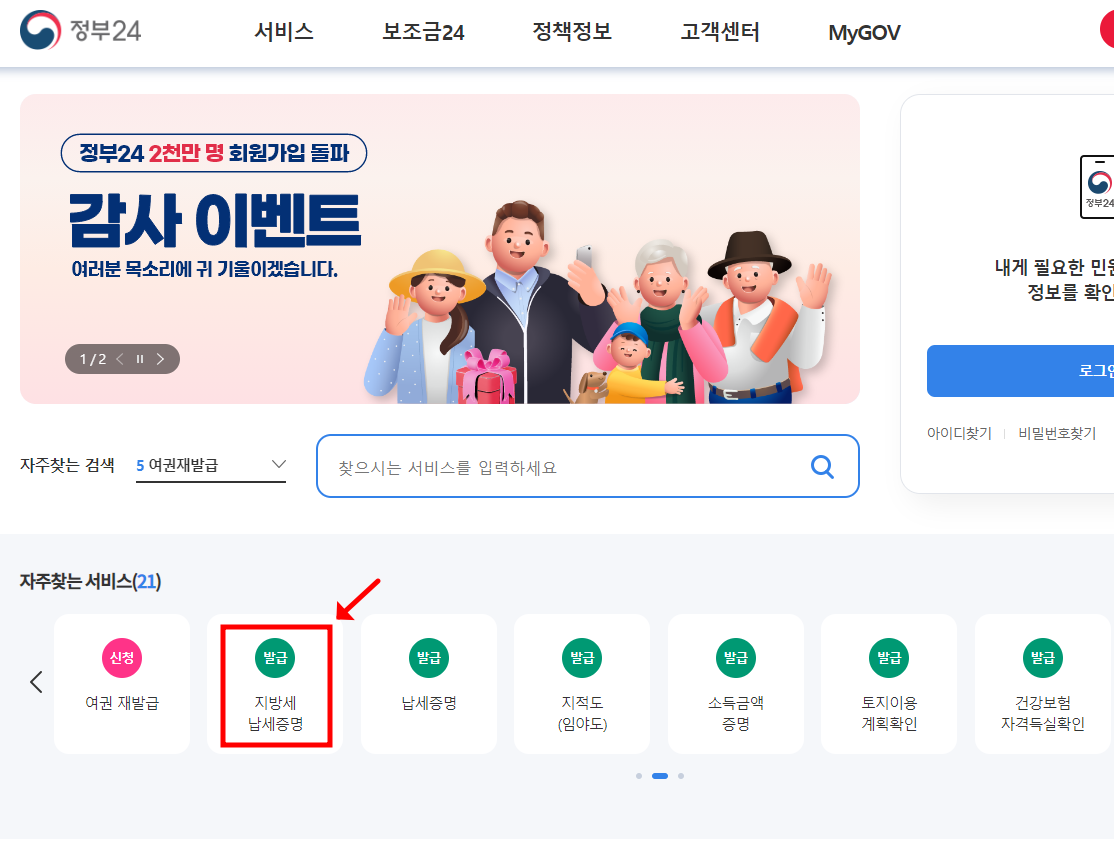The image size is (1114, 868).
Task: Click the 정부24 app icon in login panel
Action: point(1097,187)
